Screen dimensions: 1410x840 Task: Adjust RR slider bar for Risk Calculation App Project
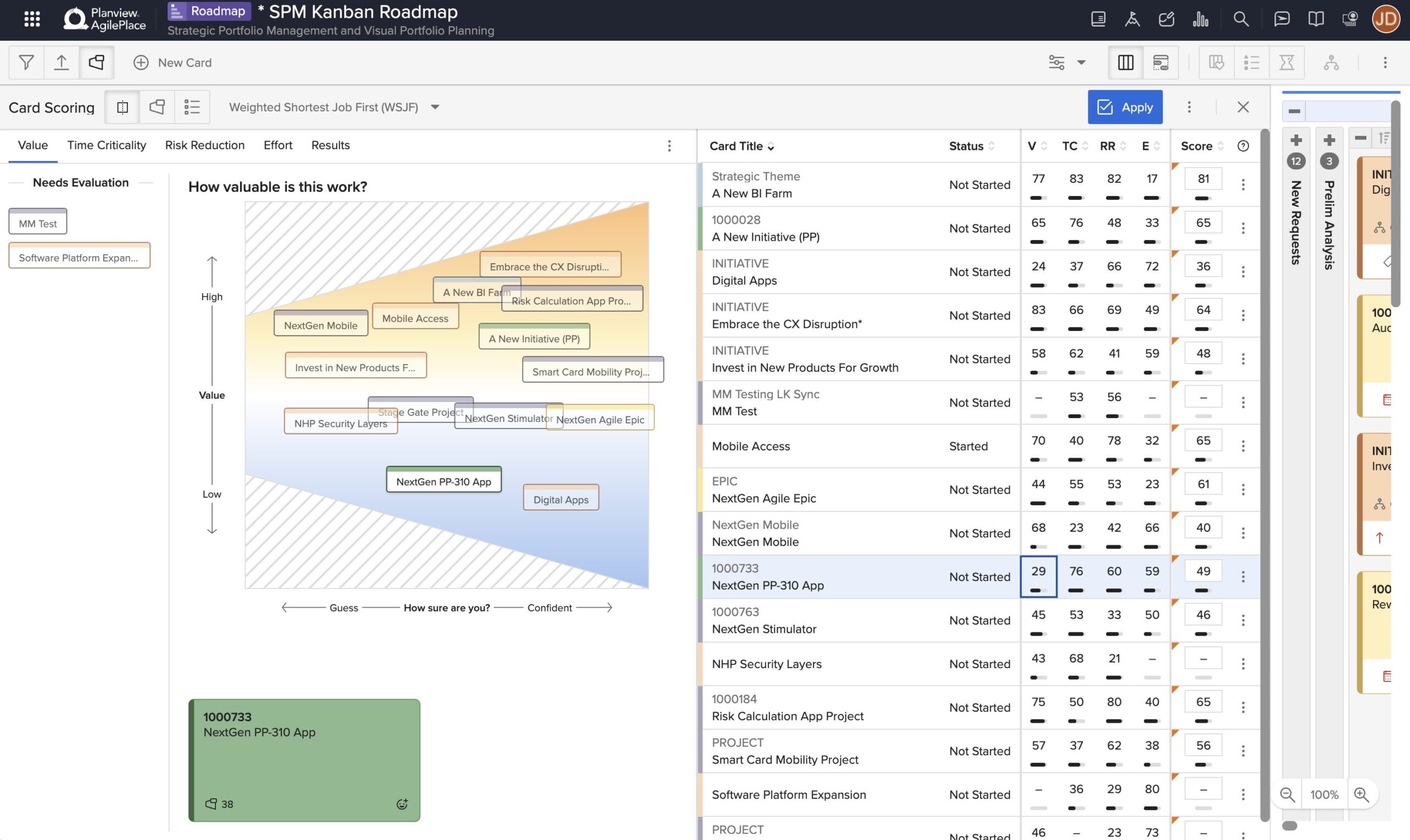(1114, 721)
